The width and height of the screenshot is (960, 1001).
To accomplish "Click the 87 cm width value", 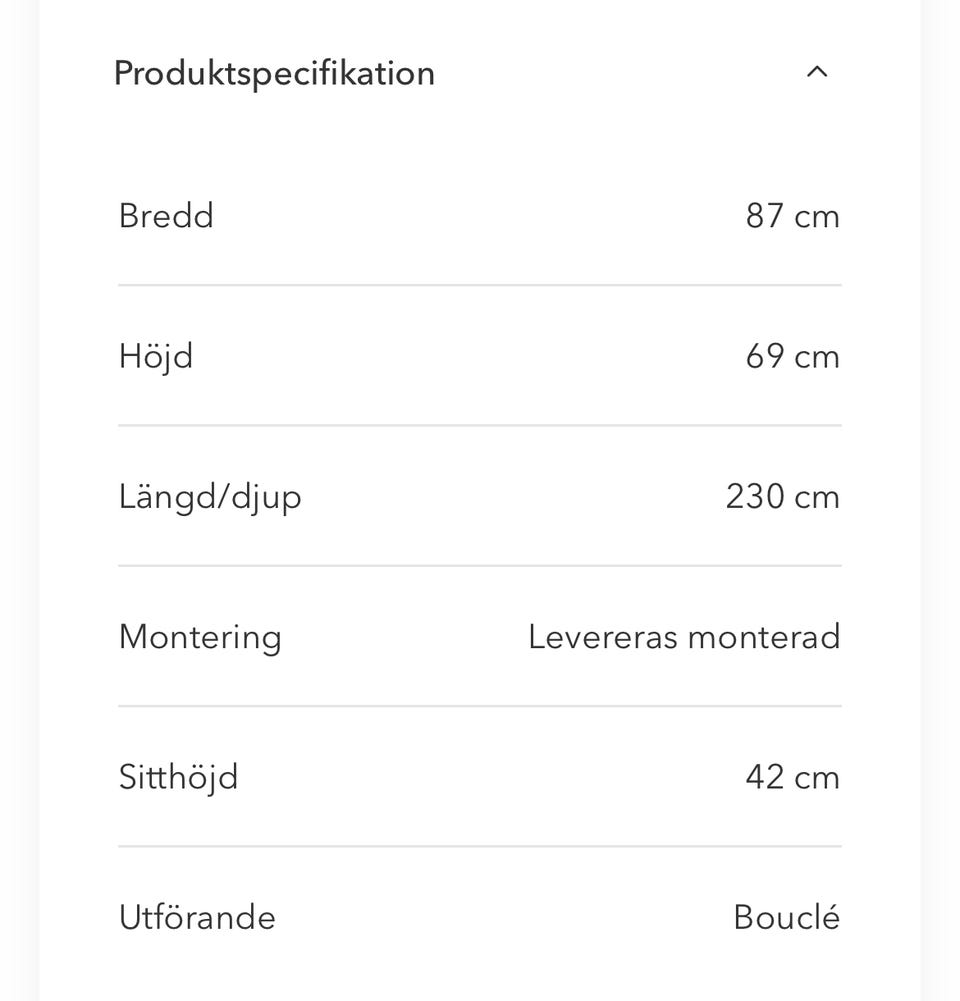I will 792,216.
